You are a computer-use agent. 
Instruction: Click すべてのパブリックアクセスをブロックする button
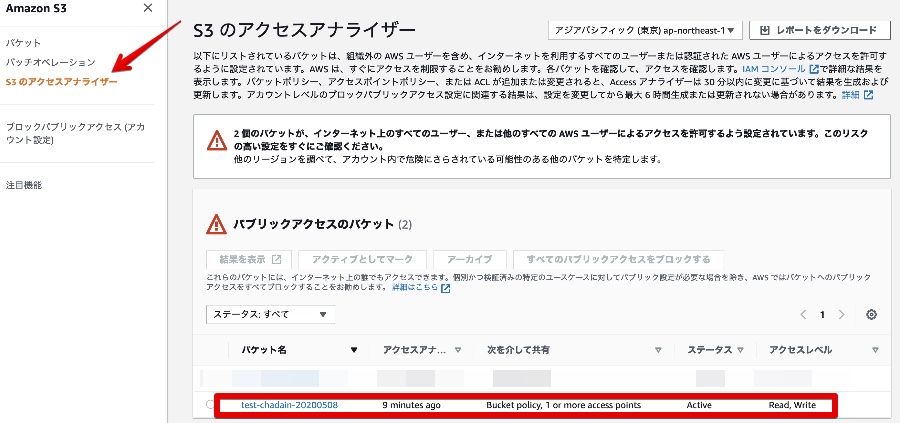[x=618, y=259]
